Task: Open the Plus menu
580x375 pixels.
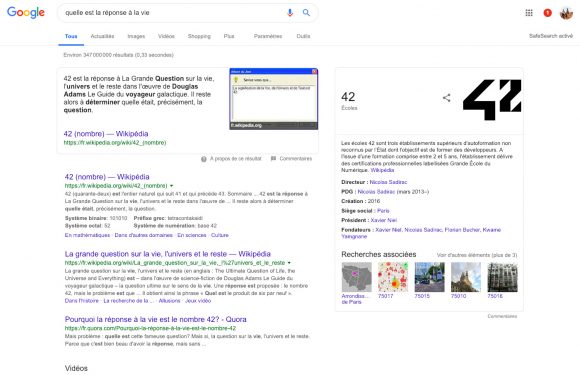Action: tap(229, 36)
